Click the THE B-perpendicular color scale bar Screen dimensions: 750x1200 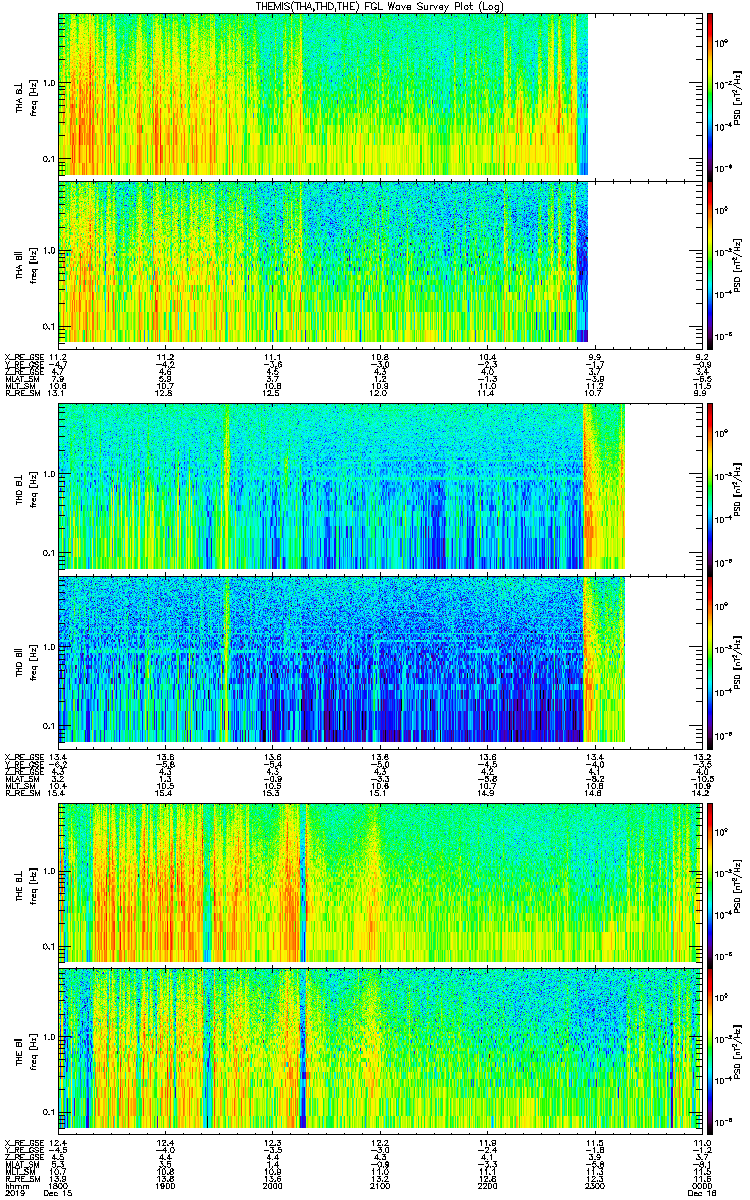tap(710, 883)
